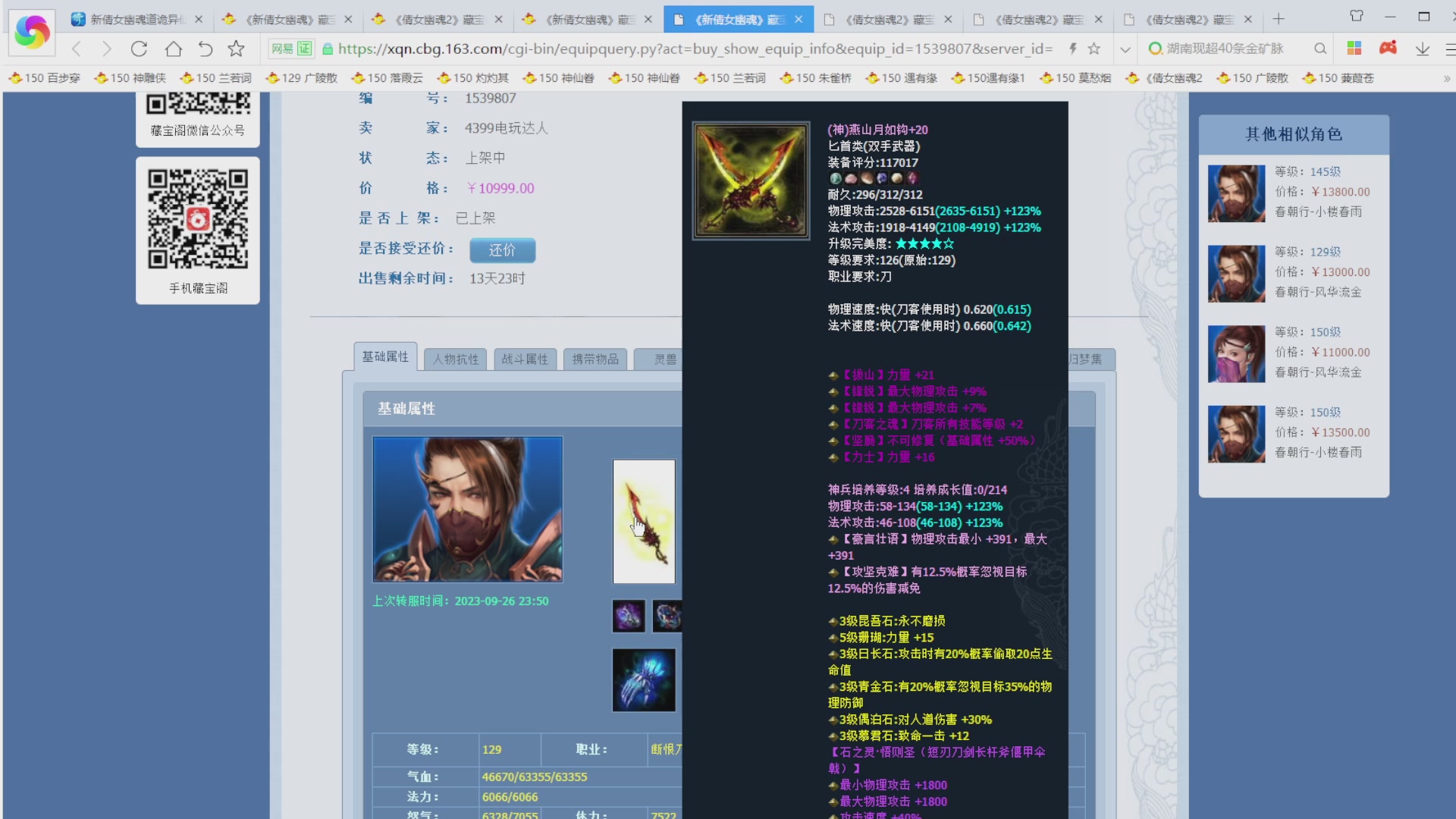1456x819 pixels.
Task: Expand the address bar dropdown arrow
Action: coord(1125,49)
